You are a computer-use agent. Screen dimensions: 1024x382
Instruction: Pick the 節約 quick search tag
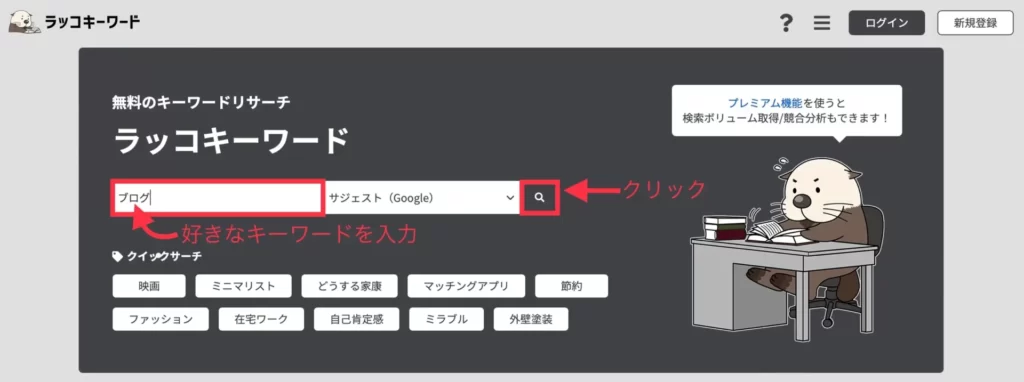(571, 286)
